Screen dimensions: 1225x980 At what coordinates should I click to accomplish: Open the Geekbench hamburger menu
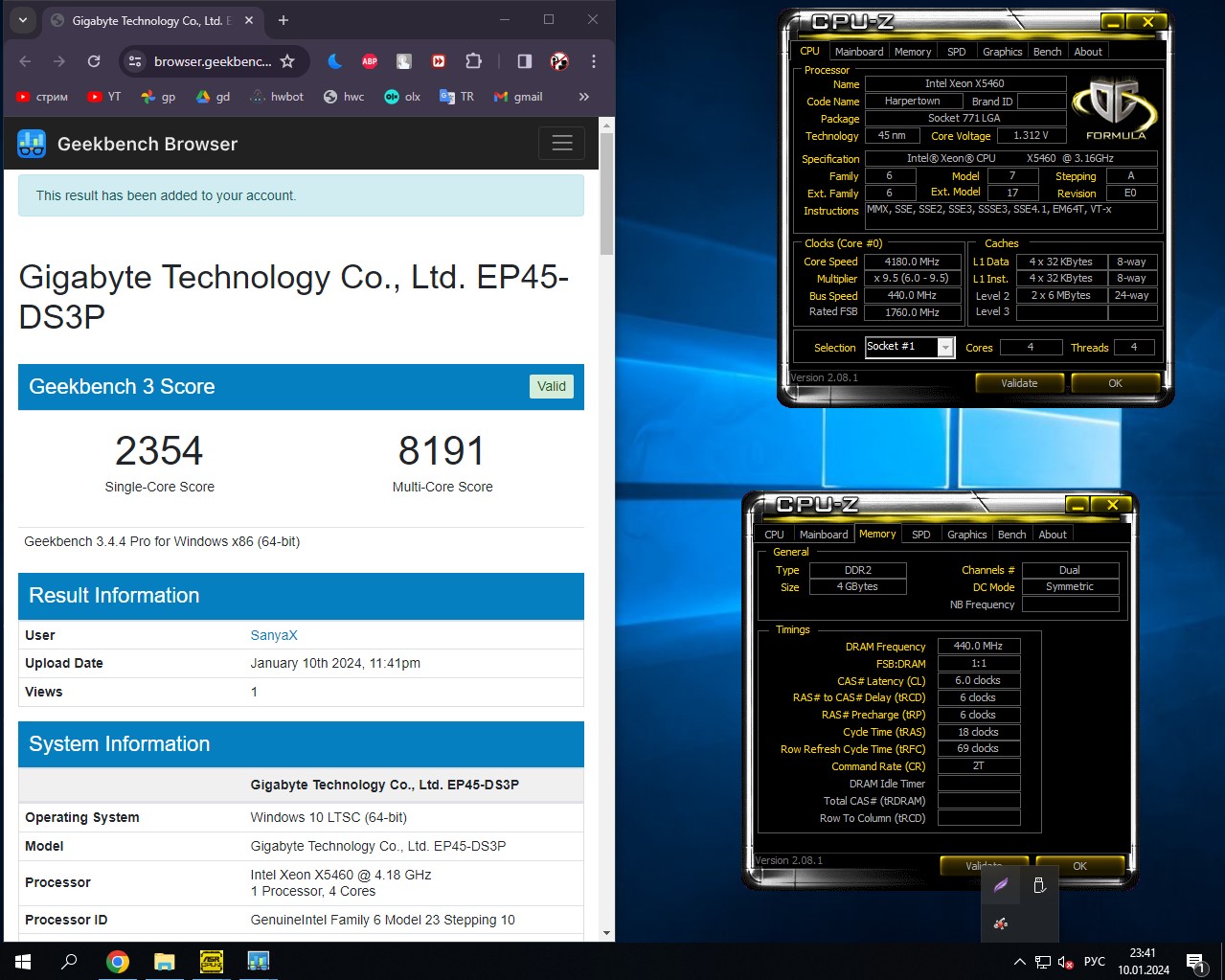point(562,143)
